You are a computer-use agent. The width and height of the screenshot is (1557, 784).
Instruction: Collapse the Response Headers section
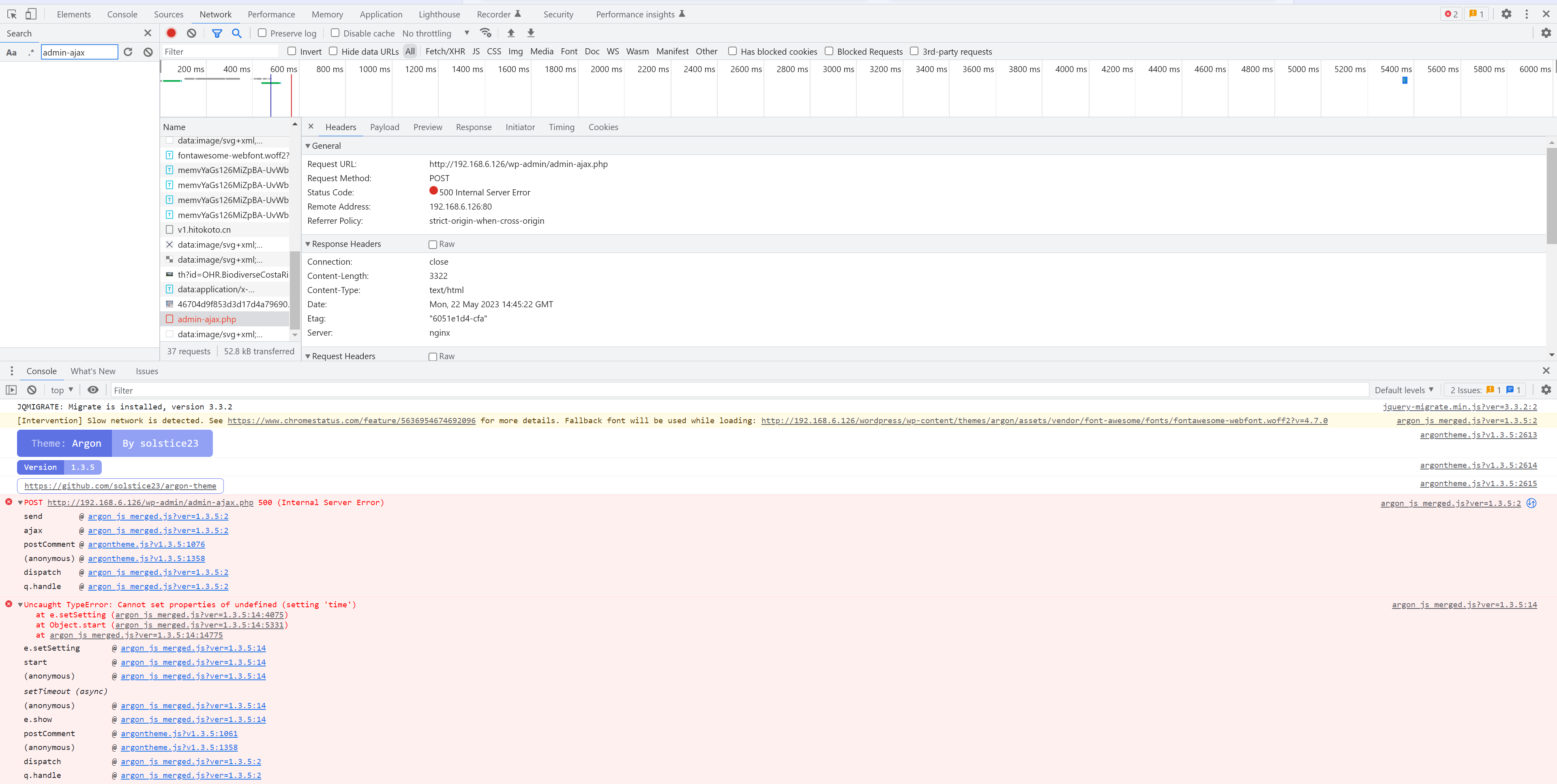click(308, 244)
